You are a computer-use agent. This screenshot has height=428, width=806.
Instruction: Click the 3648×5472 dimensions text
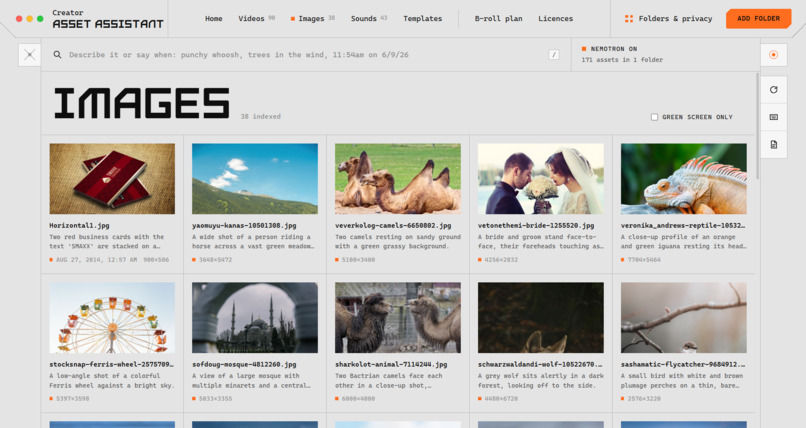click(215, 259)
